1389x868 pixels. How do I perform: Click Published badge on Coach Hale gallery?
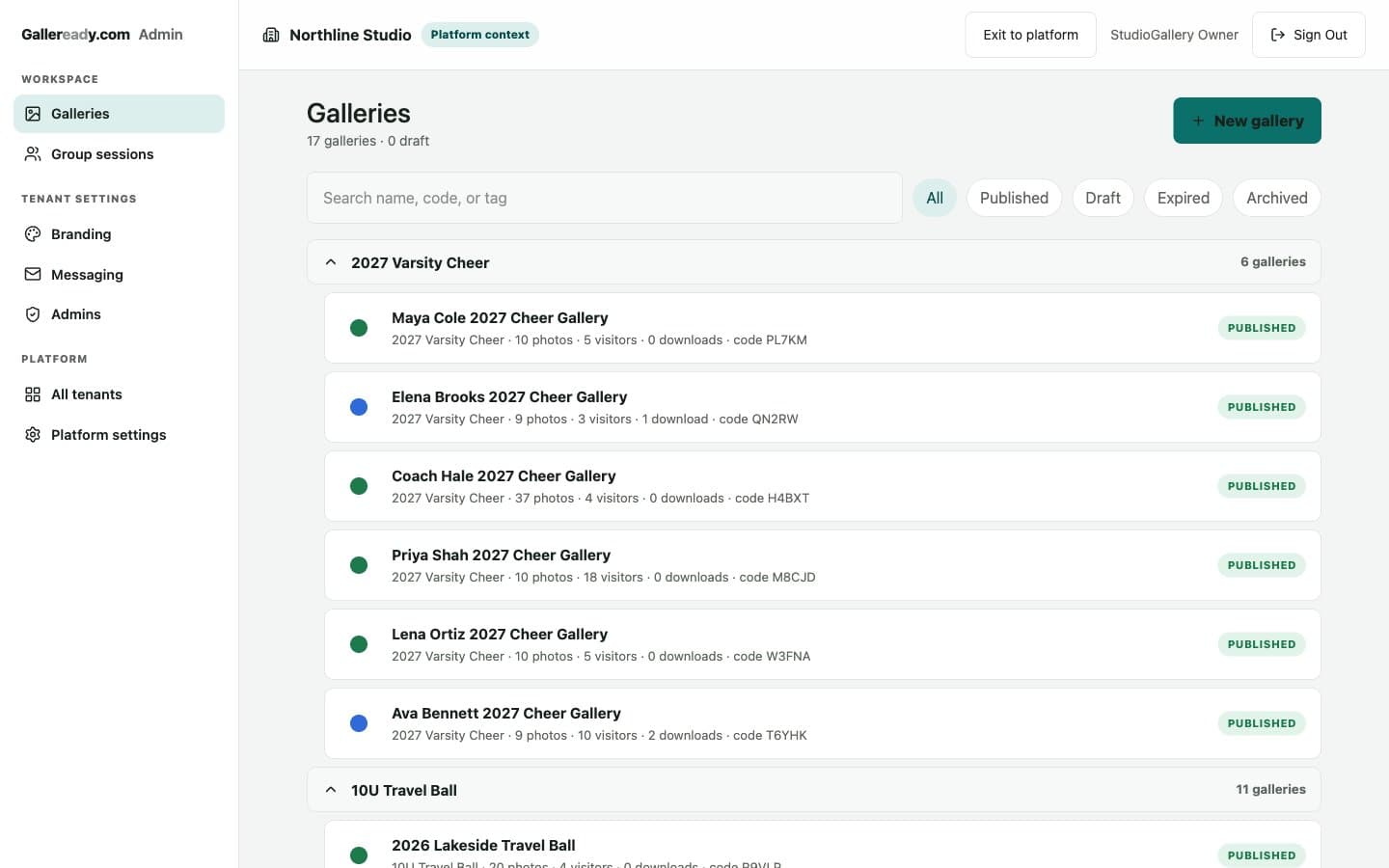(x=1262, y=486)
